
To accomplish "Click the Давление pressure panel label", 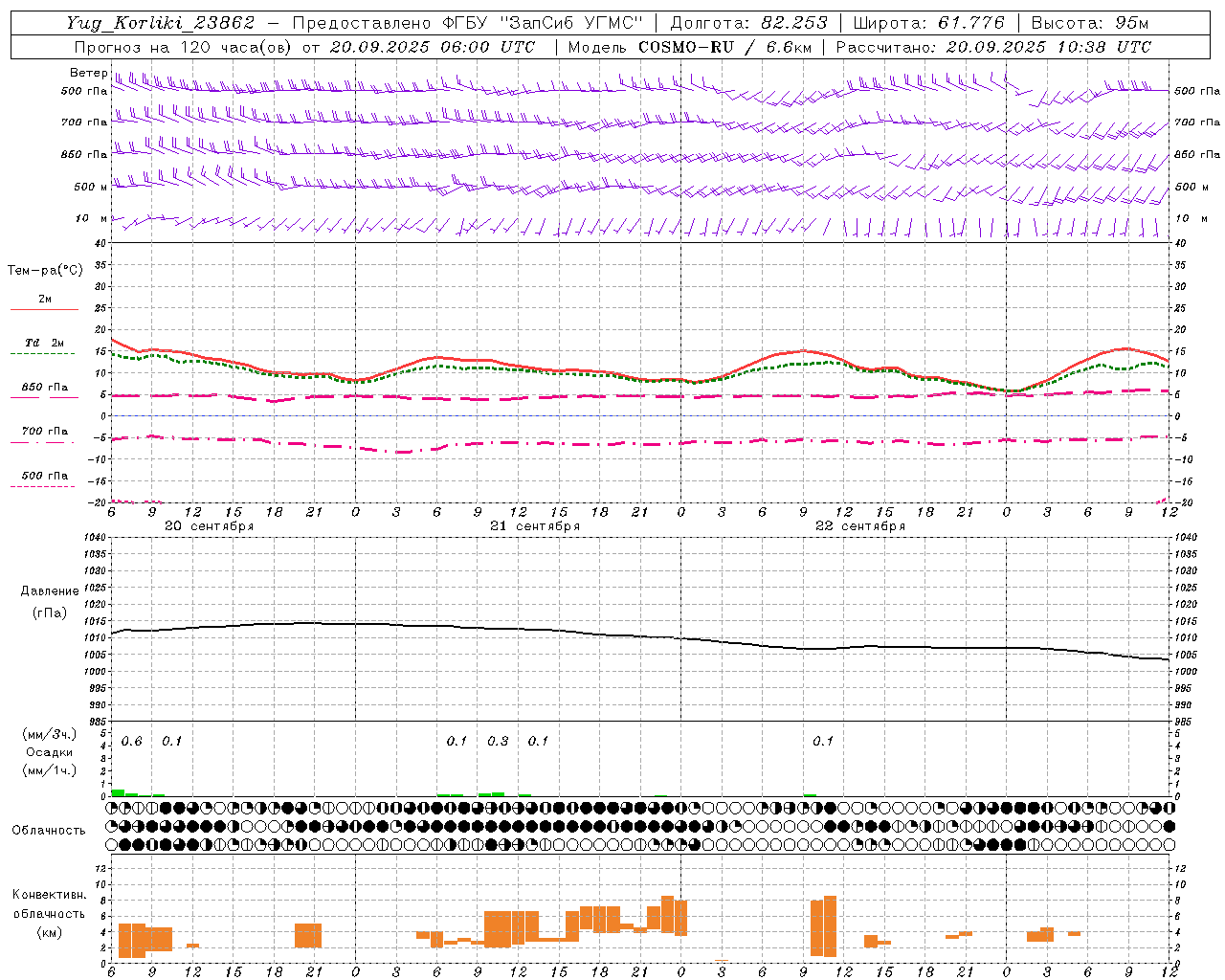I will pyautogui.click(x=50, y=591).
